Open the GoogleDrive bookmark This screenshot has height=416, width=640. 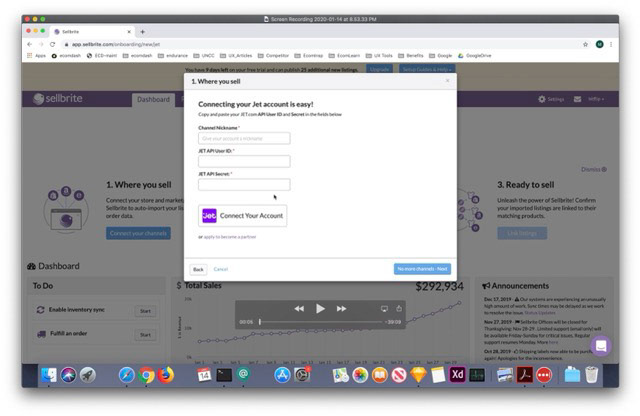pyautogui.click(x=474, y=56)
